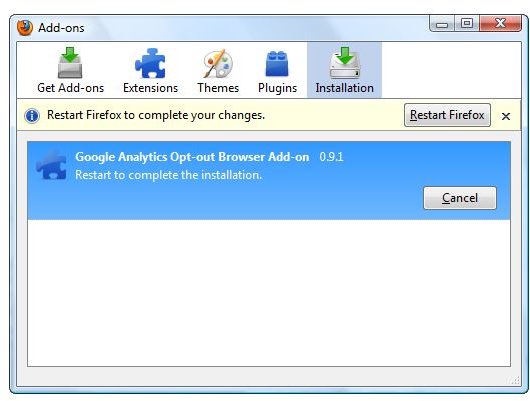The width and height of the screenshot is (530, 401).
Task: Select the Plugins blue brick icon
Action: [277, 63]
